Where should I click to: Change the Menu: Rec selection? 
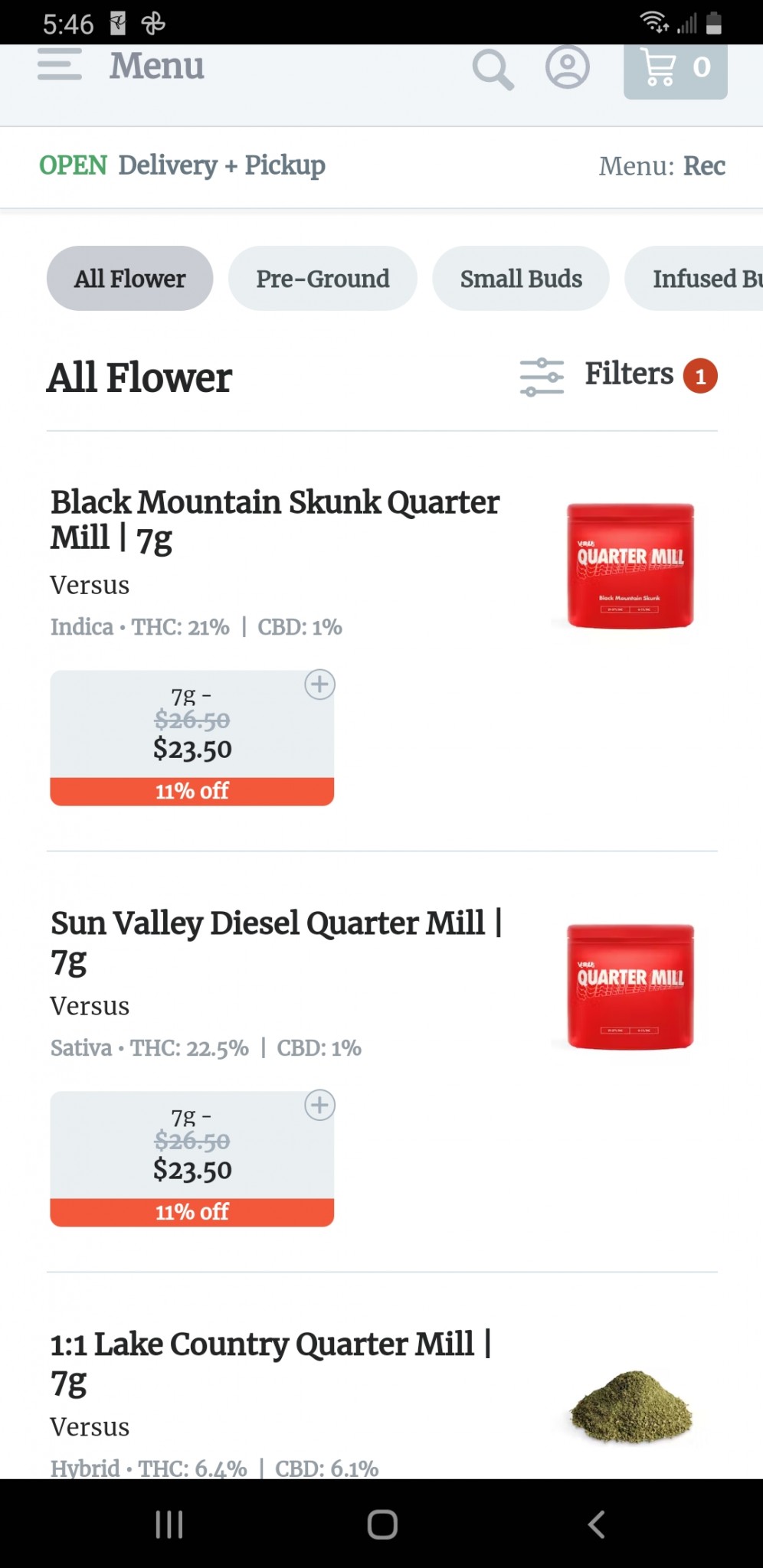[x=662, y=166]
